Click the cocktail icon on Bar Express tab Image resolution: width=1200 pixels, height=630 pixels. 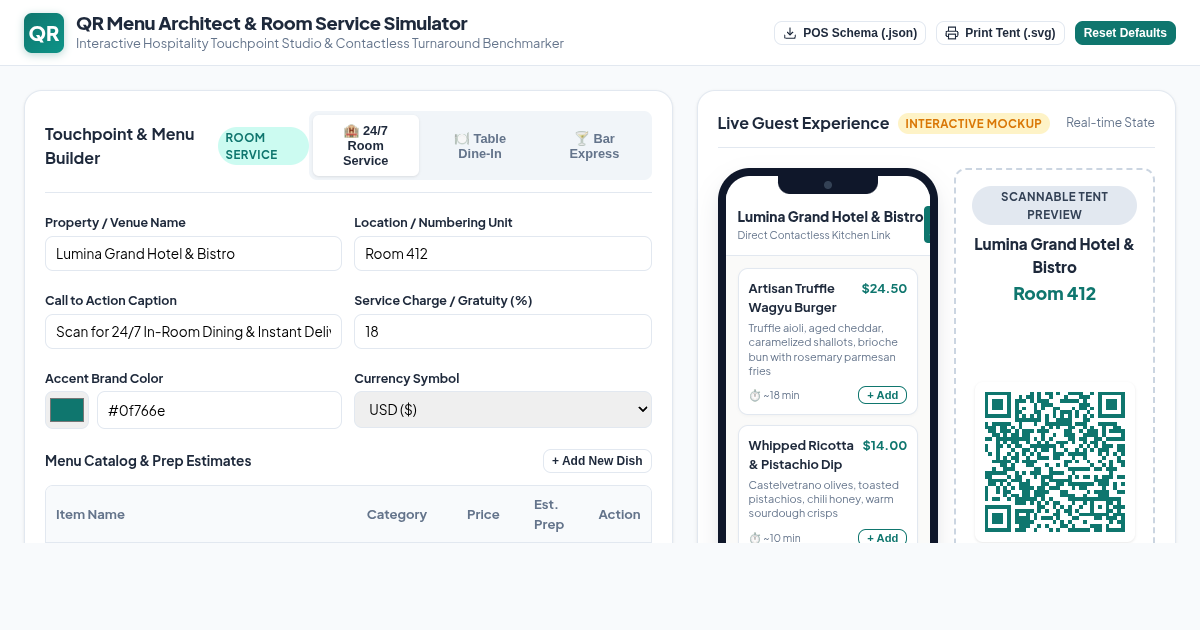[582, 139]
